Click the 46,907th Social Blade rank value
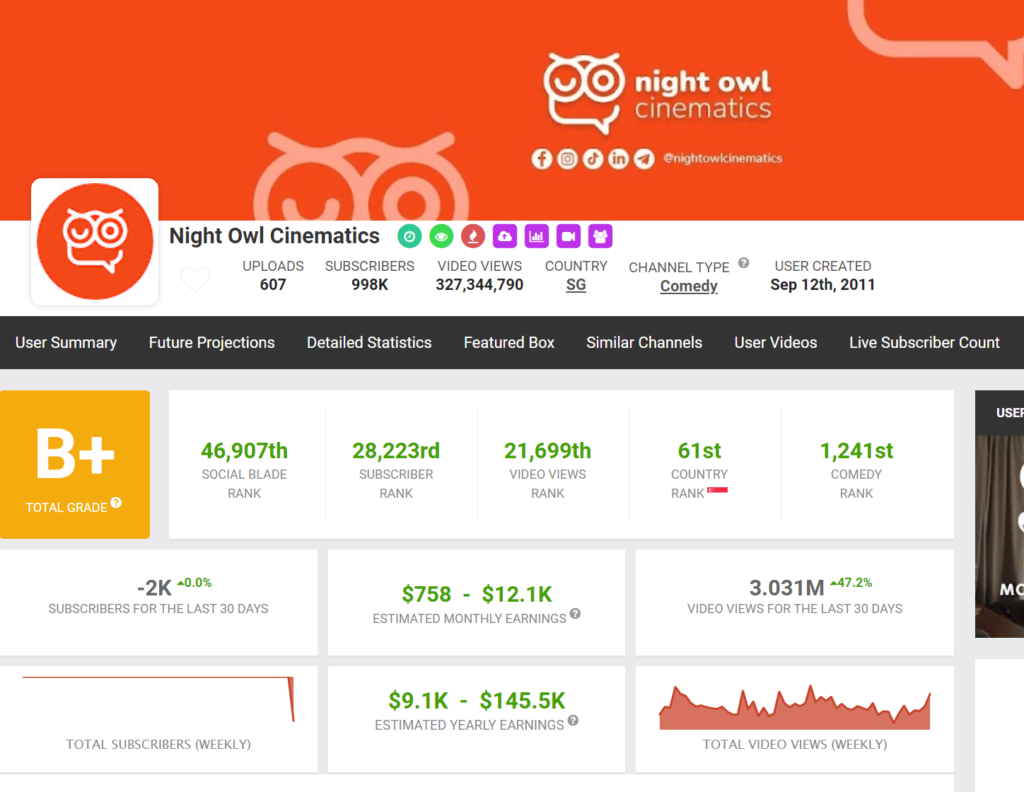Viewport: 1024px width, 792px height. [244, 451]
